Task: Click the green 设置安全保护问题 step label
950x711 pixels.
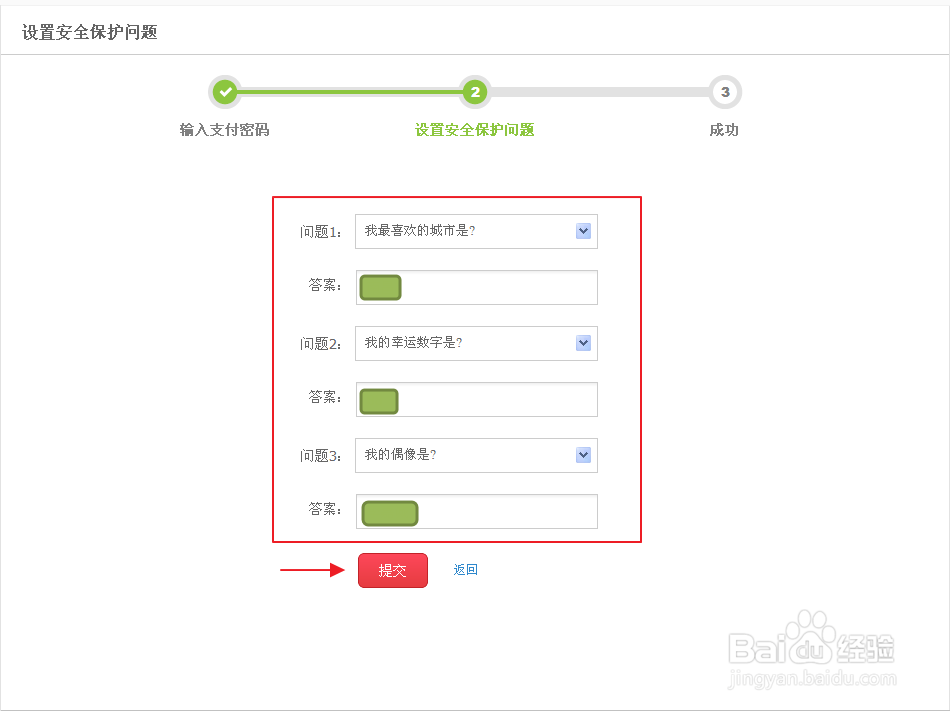Action: 474,130
